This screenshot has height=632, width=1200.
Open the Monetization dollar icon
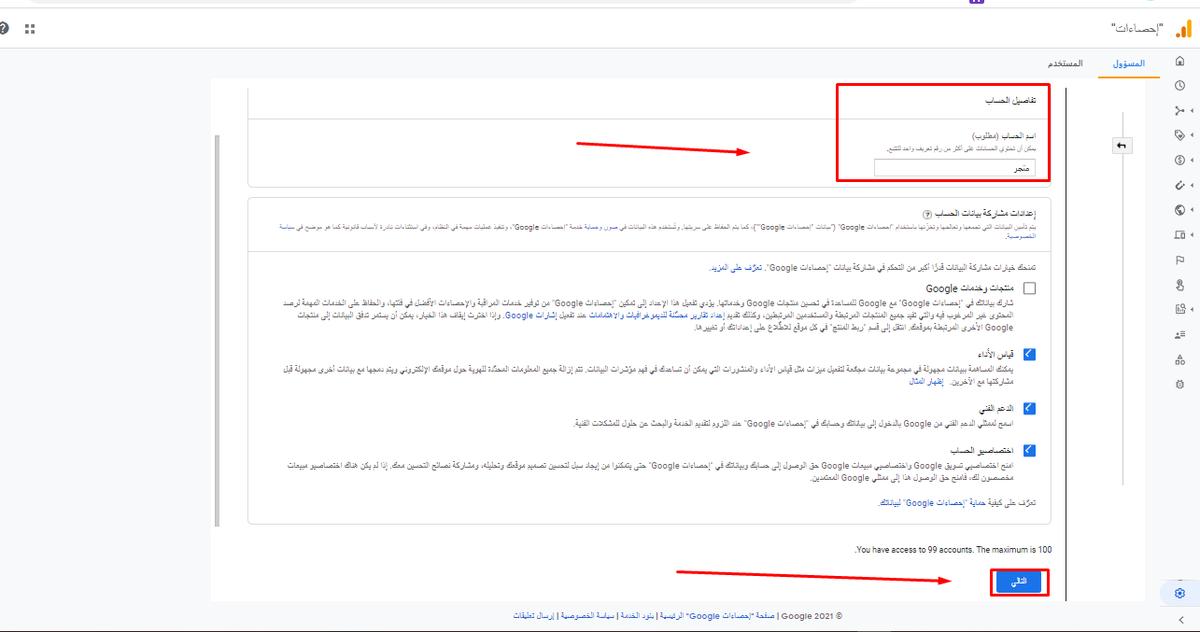(1180, 160)
